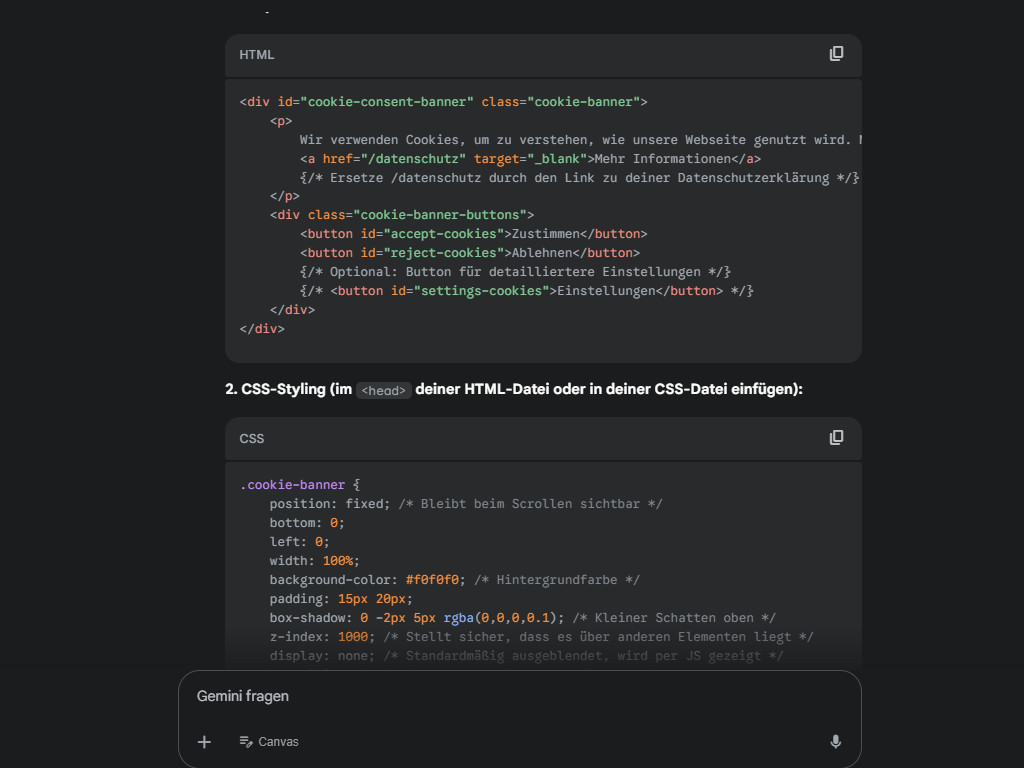1024x768 pixels.
Task: Click the #f0f0f0 background color value
Action: tap(432, 580)
